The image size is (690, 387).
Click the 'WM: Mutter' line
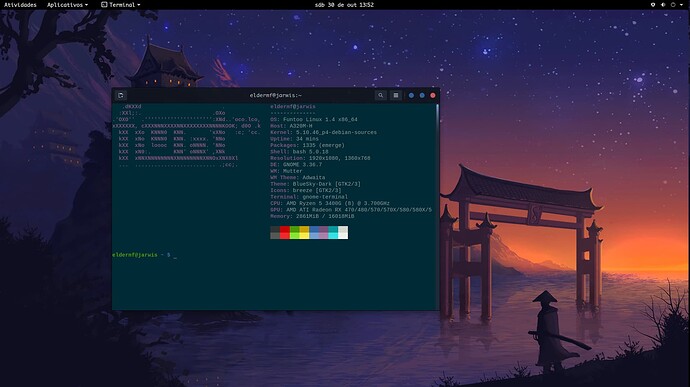tap(286, 171)
